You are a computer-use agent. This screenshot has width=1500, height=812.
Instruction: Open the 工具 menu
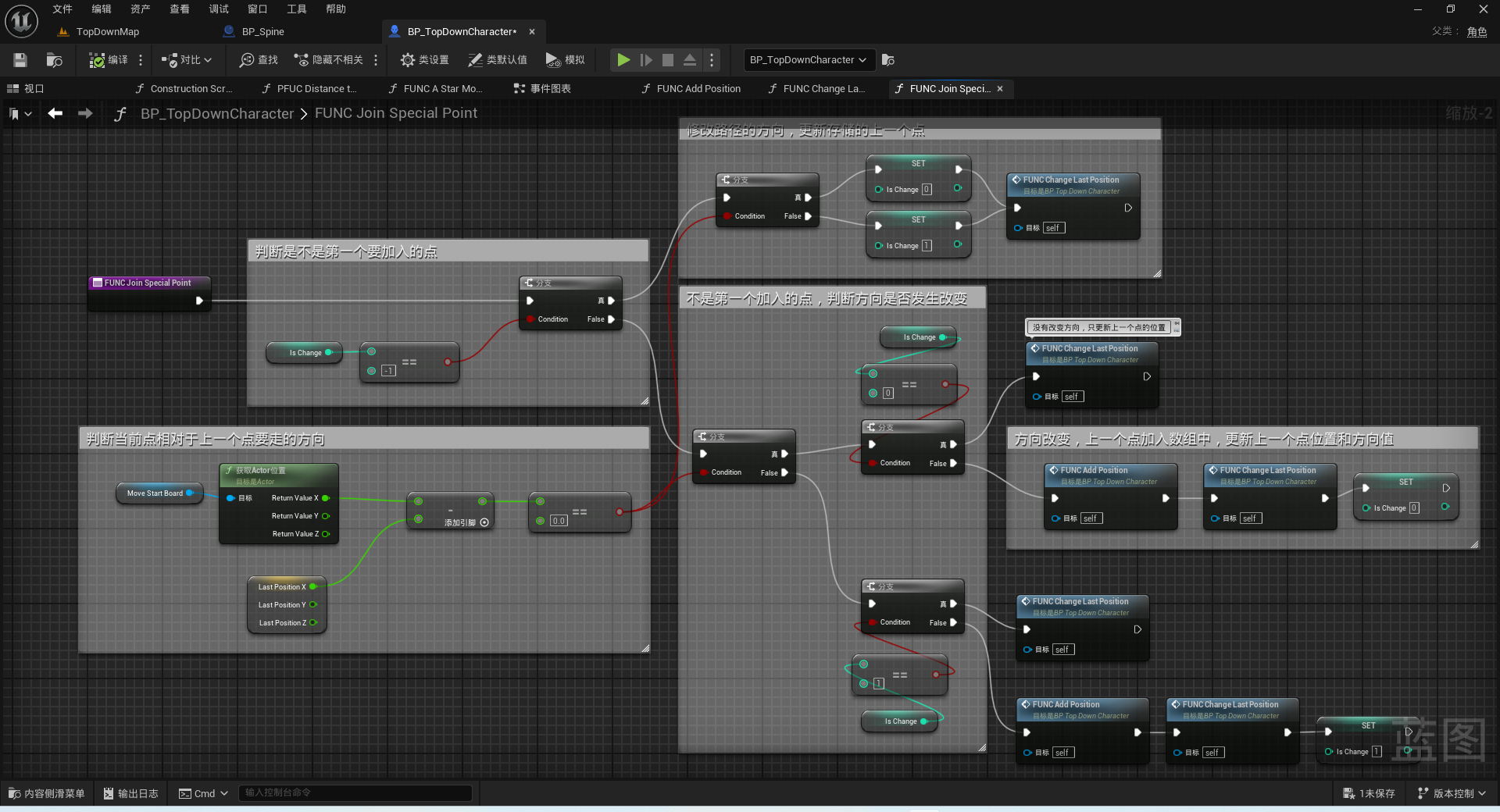pos(297,9)
